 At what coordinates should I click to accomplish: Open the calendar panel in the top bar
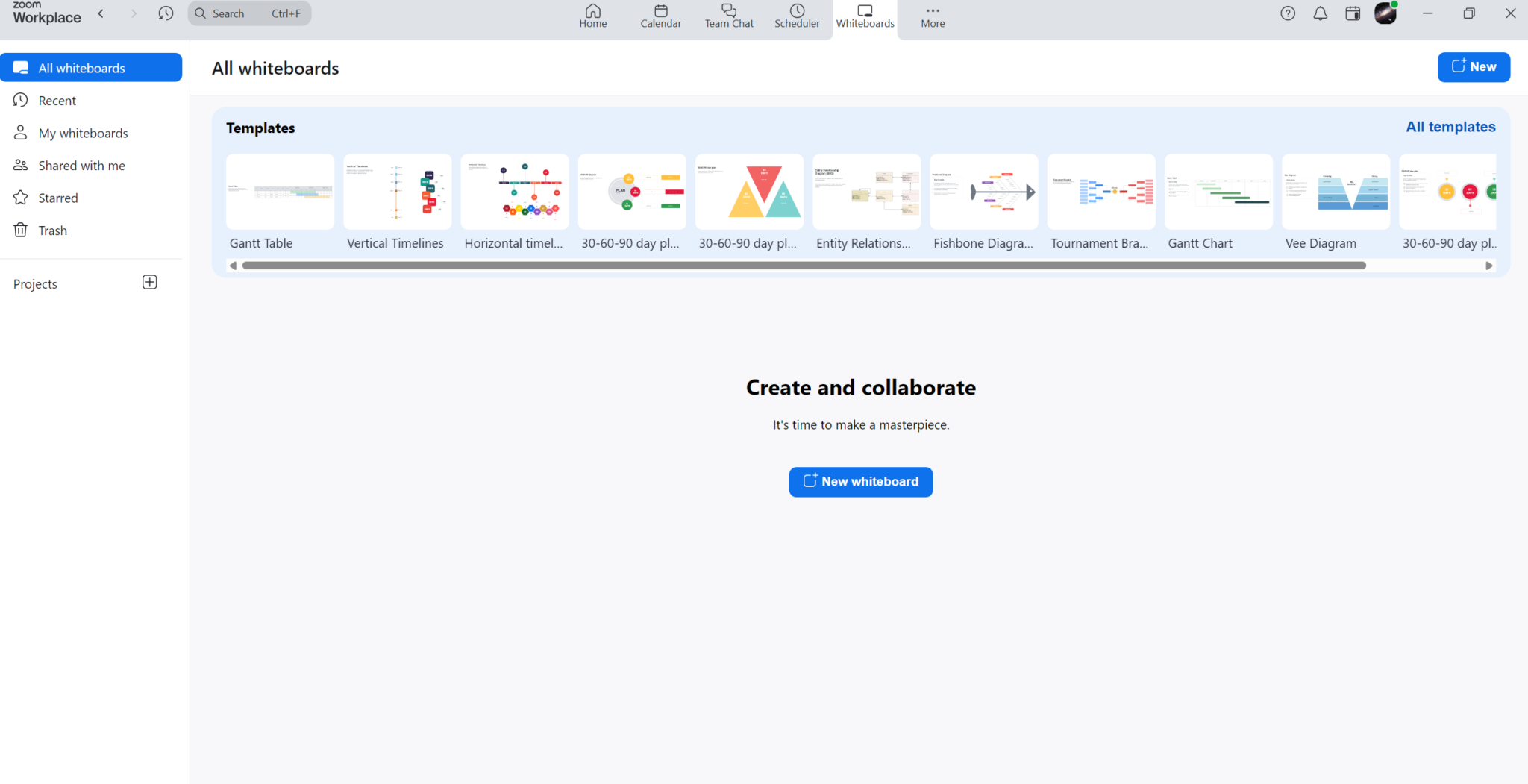click(x=1353, y=13)
